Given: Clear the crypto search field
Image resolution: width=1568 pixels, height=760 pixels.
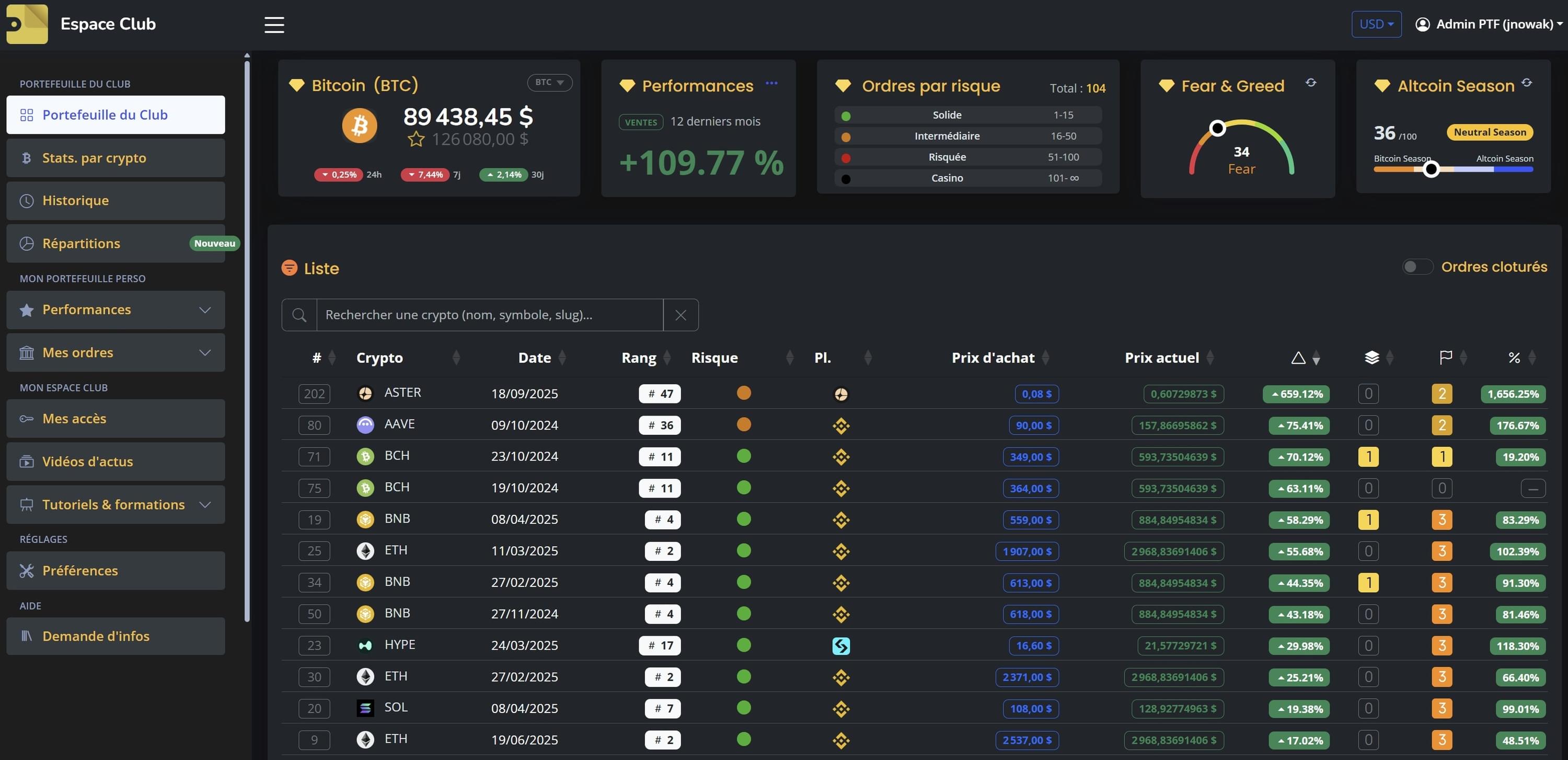Looking at the screenshot, I should [x=681, y=315].
